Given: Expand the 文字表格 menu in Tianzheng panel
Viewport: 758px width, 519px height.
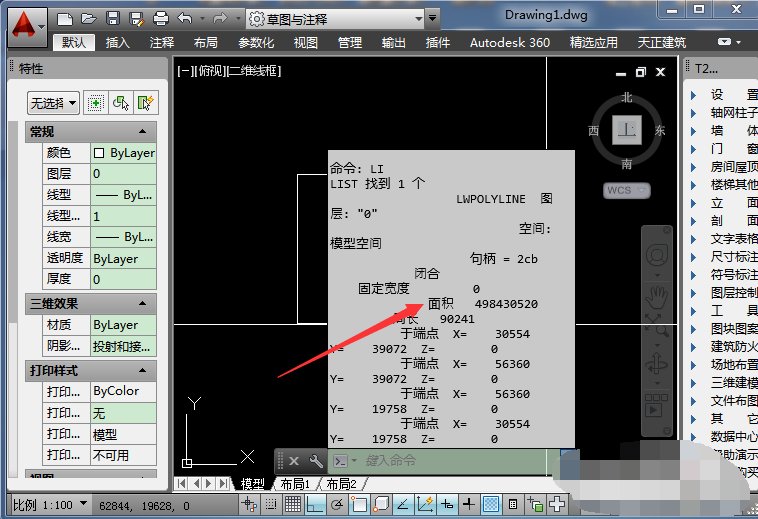Looking at the screenshot, I should [x=733, y=239].
